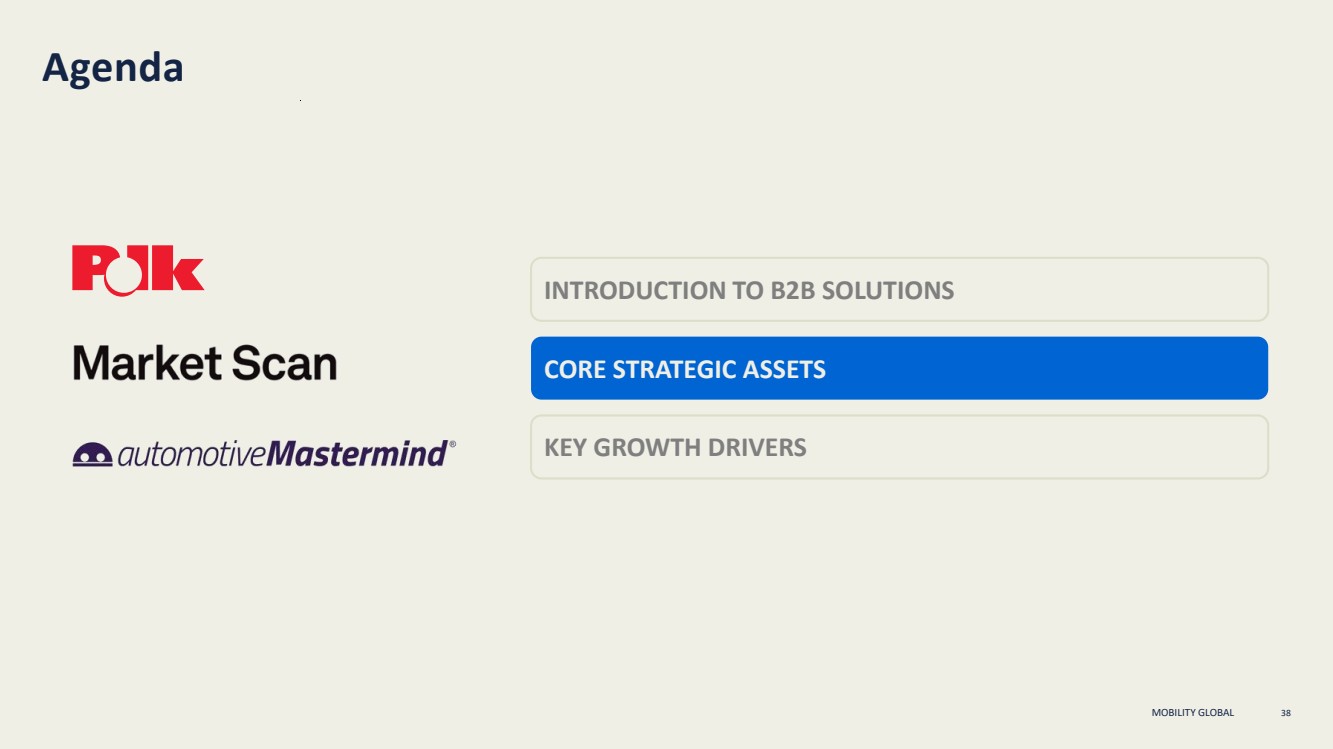Click the red Polk logo
The image size is (1333, 749).
click(x=138, y=270)
